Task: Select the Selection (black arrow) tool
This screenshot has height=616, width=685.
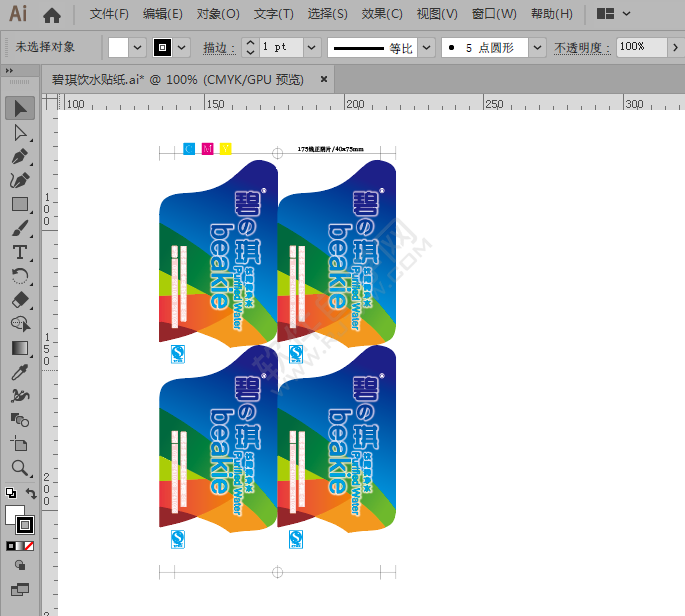Action: [x=20, y=108]
